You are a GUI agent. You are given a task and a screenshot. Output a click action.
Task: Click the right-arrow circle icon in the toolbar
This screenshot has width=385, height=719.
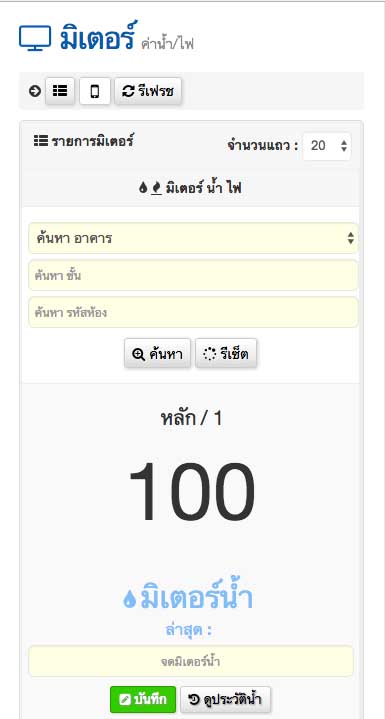35,91
